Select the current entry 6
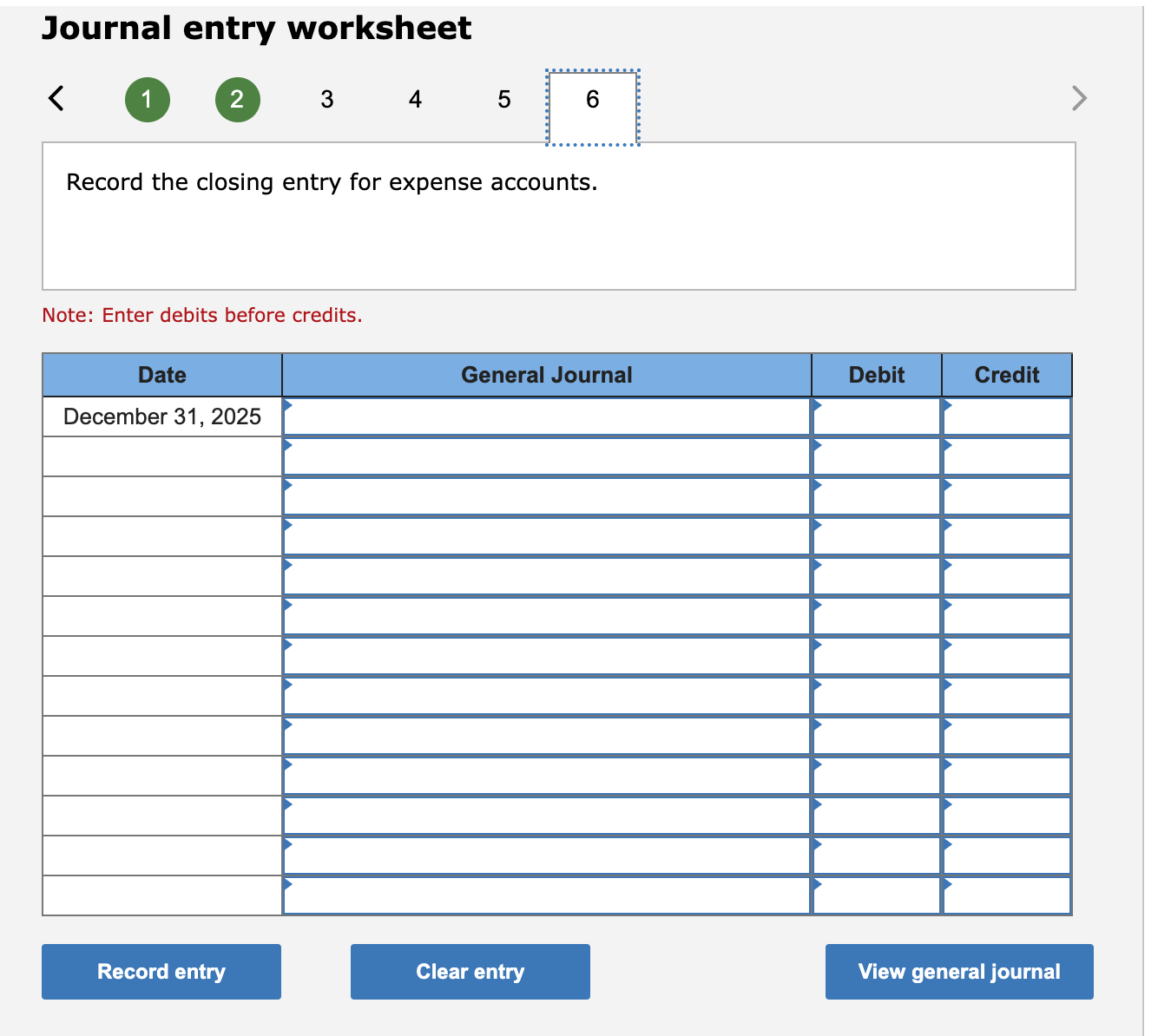 click(x=592, y=99)
